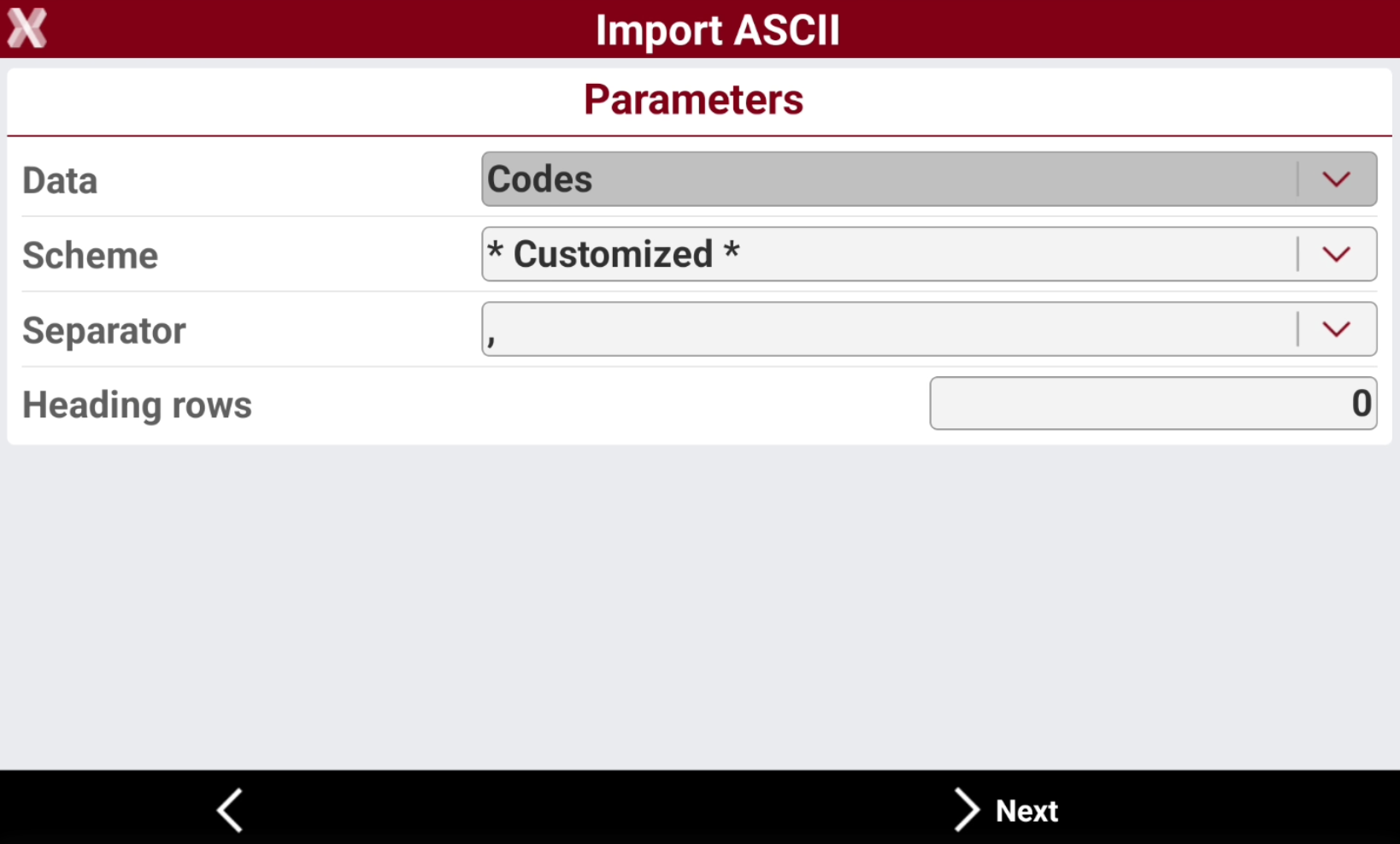Tap the Next label to continue
This screenshot has height=844, width=1400.
(1026, 811)
